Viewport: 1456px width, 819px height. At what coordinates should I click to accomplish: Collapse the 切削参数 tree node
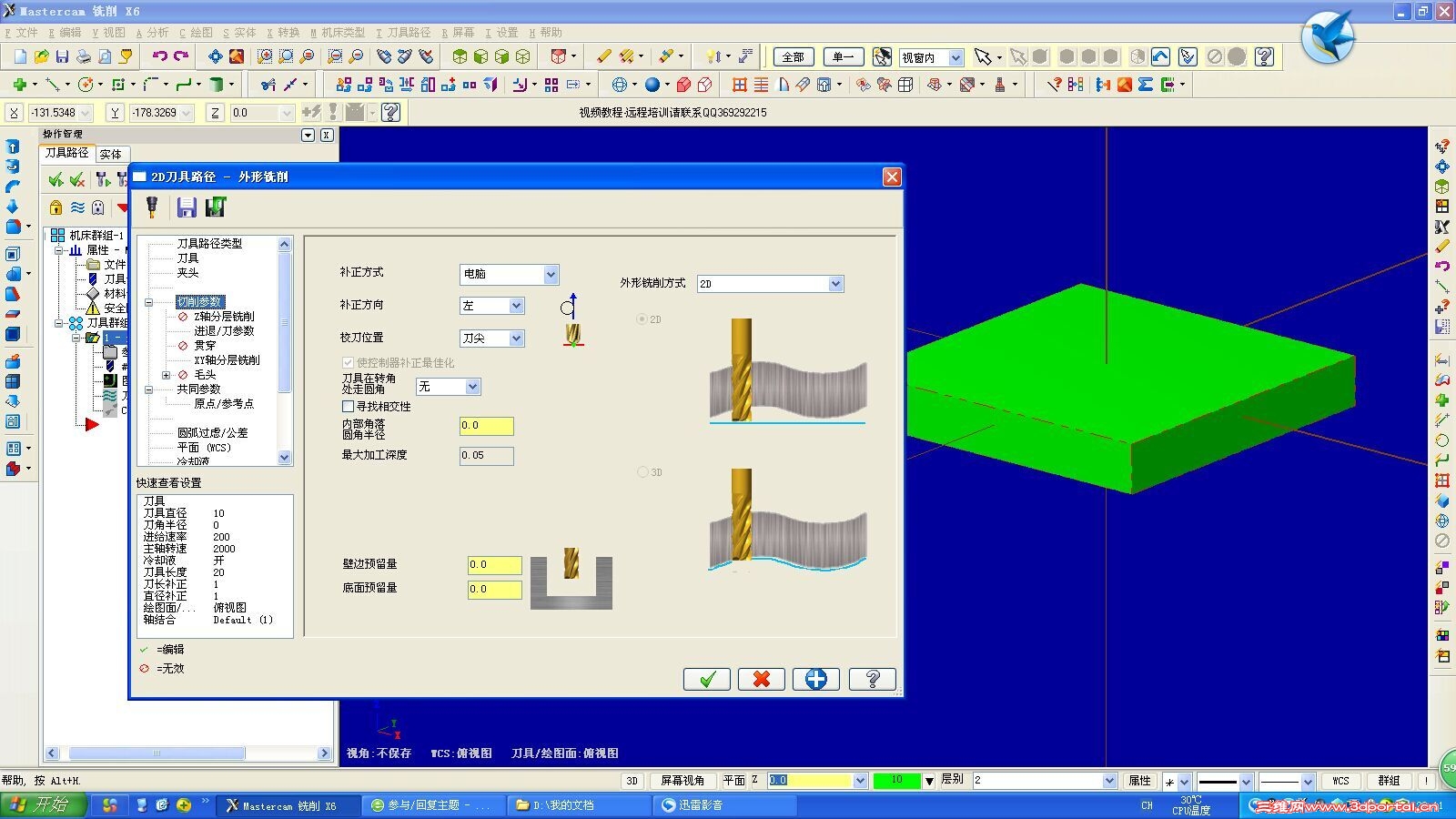(149, 302)
